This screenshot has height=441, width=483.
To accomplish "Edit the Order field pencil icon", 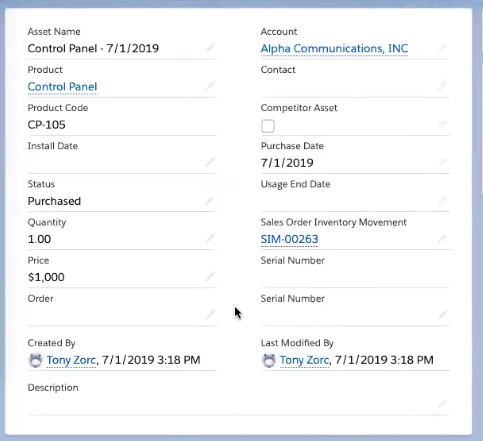I will pyautogui.click(x=210, y=314).
